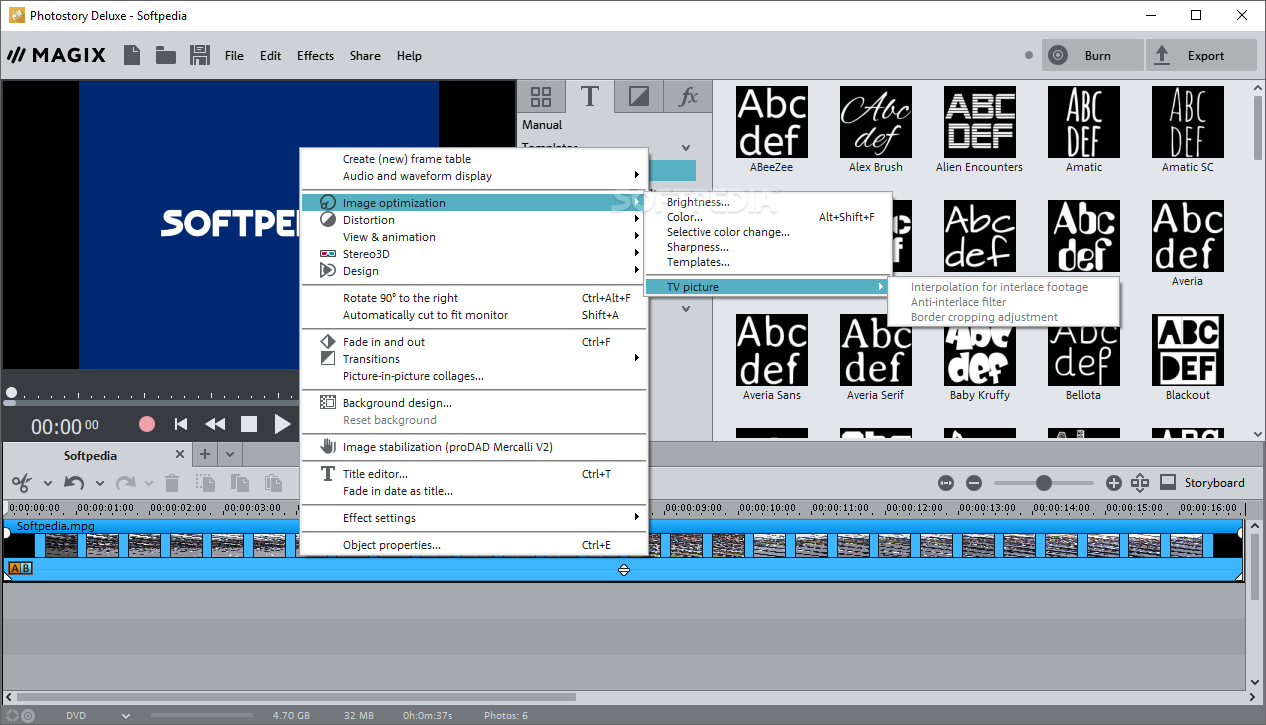Image resolution: width=1266 pixels, height=725 pixels.
Task: Stop playback with the square button
Action: coord(249,424)
